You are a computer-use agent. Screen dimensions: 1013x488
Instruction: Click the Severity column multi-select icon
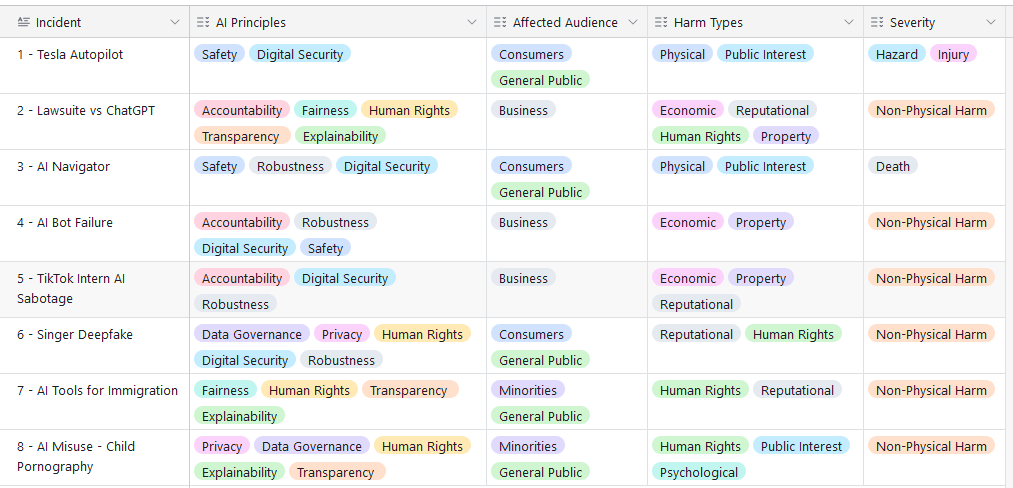(877, 23)
